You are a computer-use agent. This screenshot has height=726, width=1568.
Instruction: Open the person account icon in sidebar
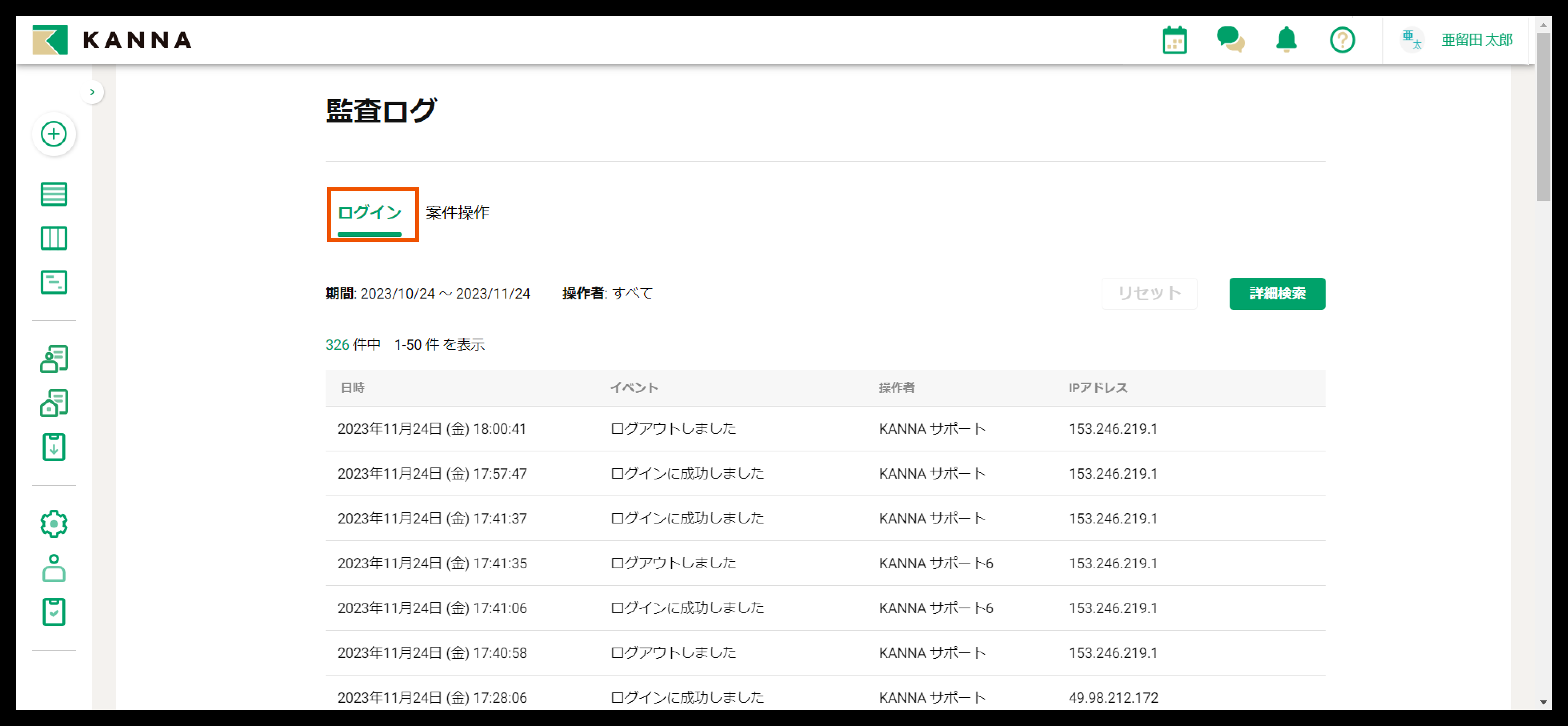click(x=54, y=568)
